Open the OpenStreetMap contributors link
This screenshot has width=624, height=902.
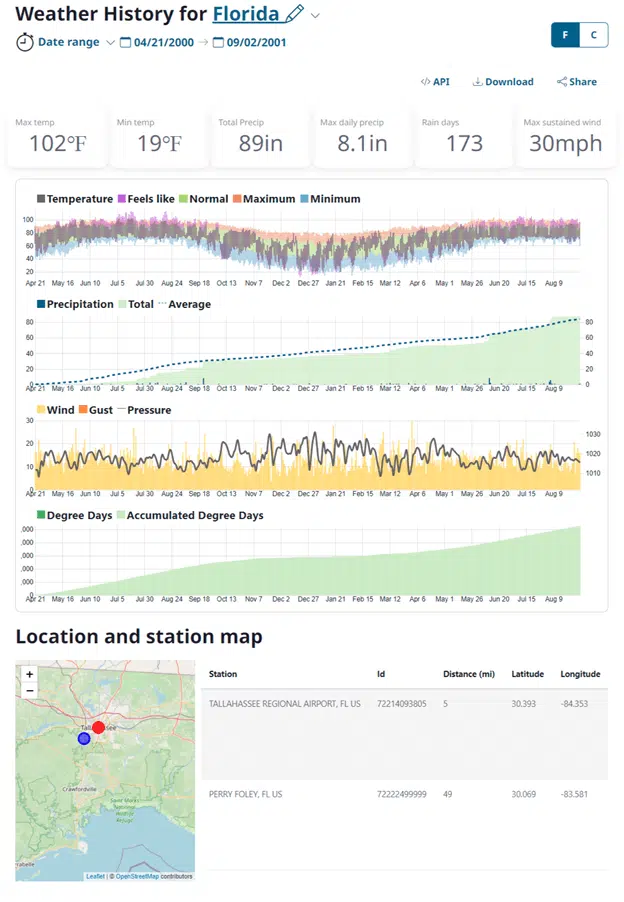coord(153,876)
